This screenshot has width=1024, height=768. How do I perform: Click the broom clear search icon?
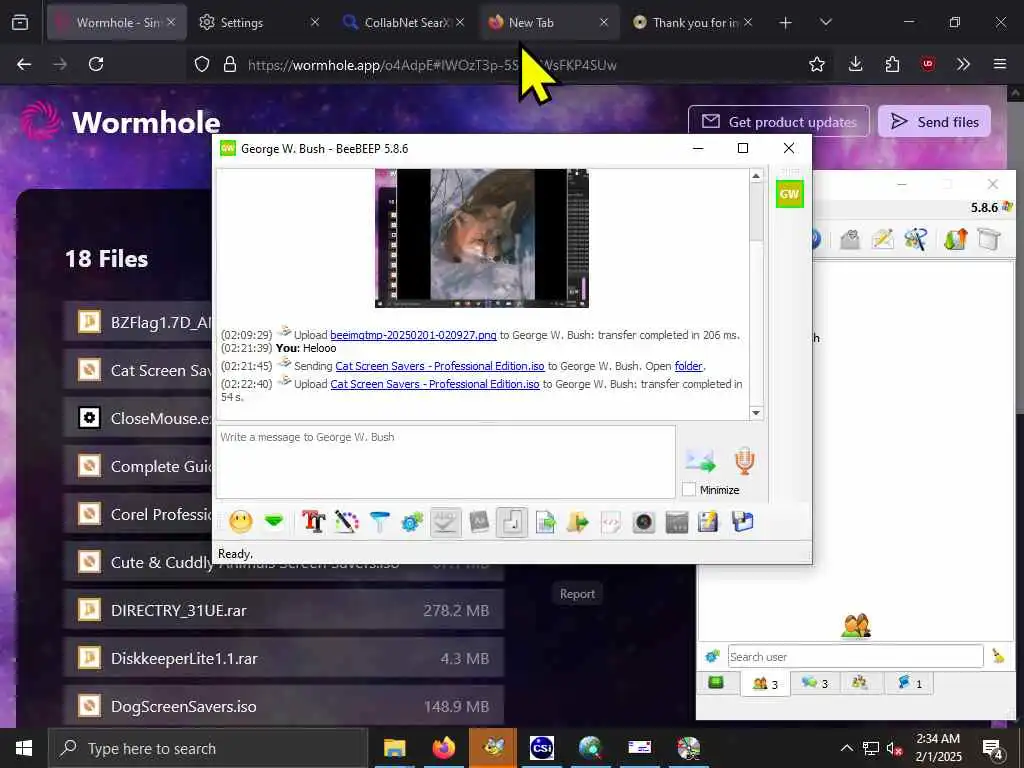coord(998,656)
